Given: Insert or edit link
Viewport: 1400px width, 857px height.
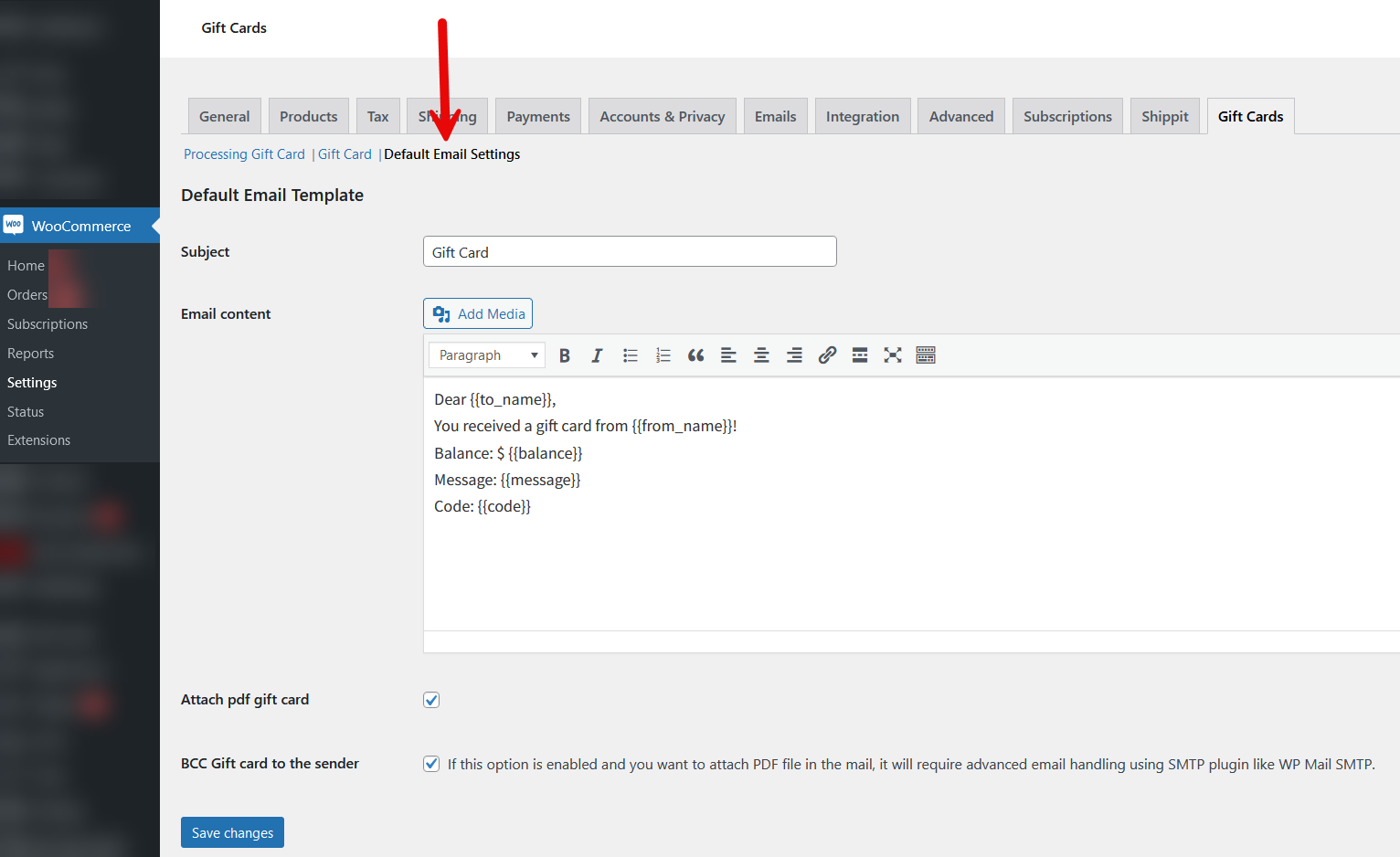Looking at the screenshot, I should 827,355.
